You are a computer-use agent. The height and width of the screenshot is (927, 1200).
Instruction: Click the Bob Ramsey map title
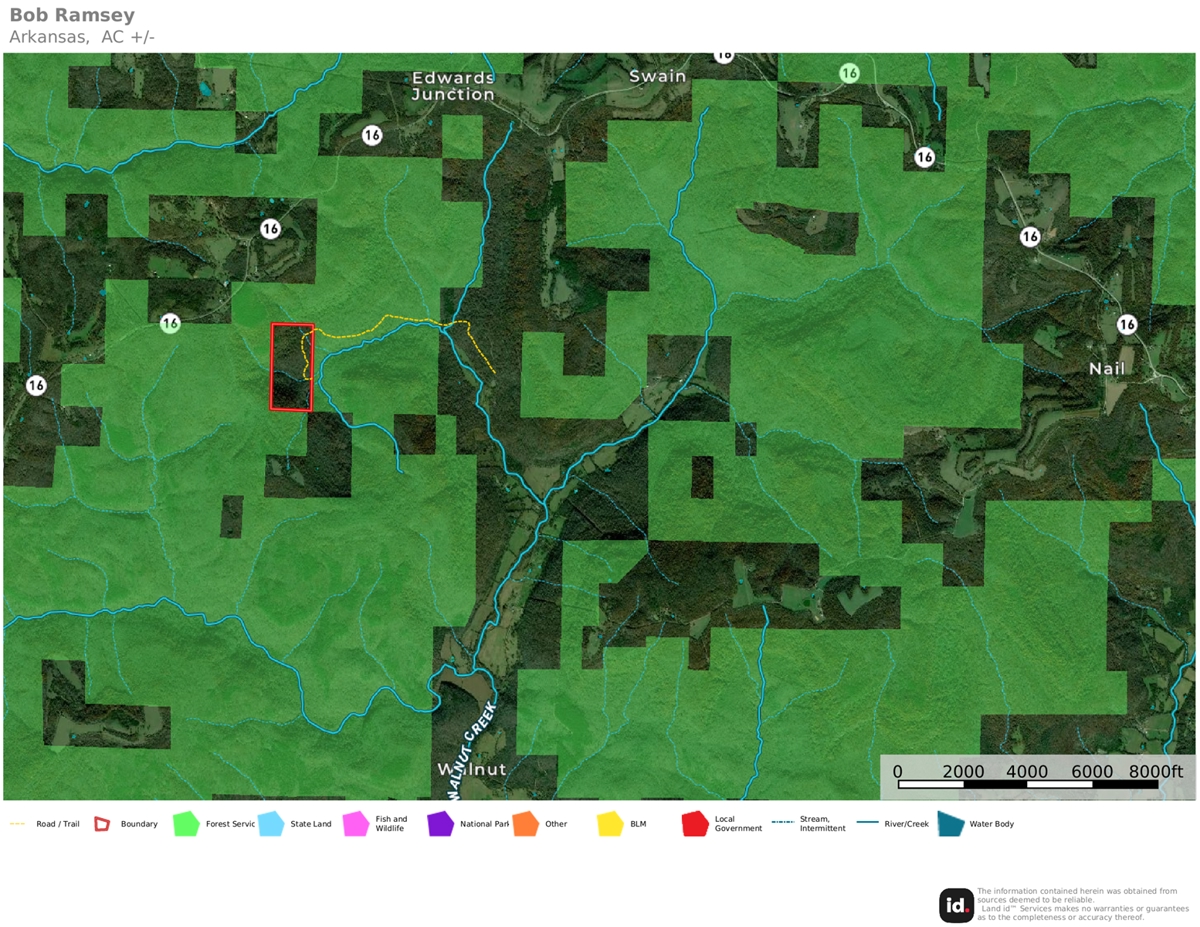pos(72,16)
